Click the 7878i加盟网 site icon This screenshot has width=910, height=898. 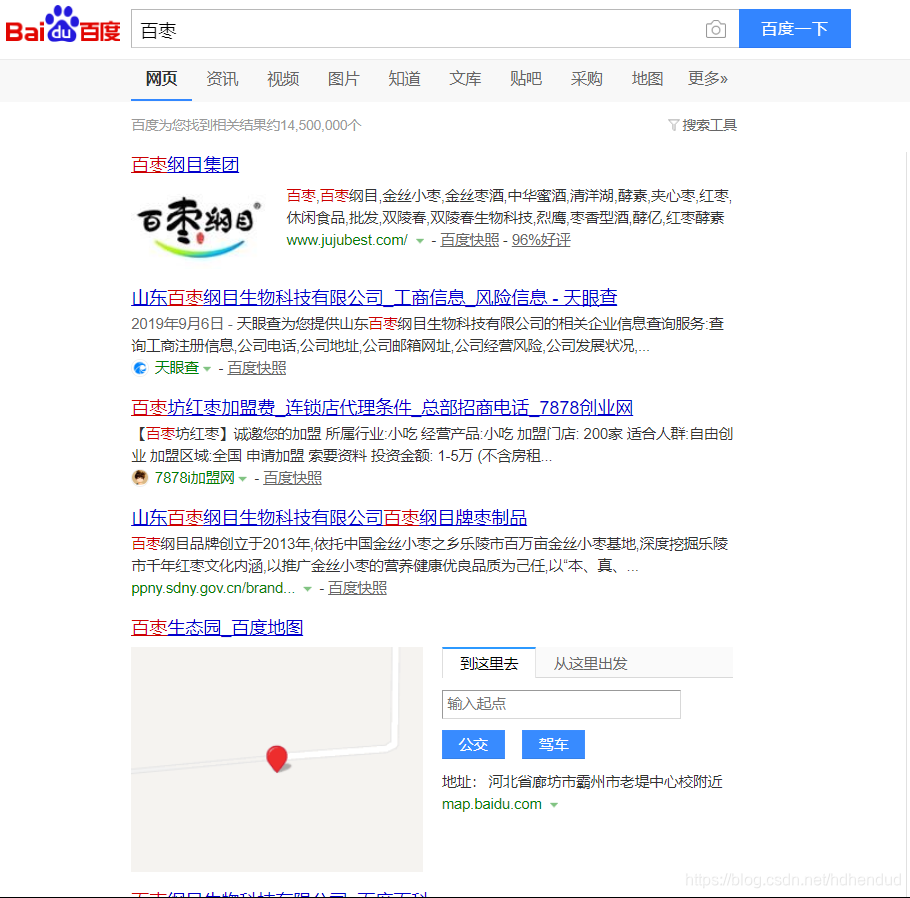[x=140, y=478]
